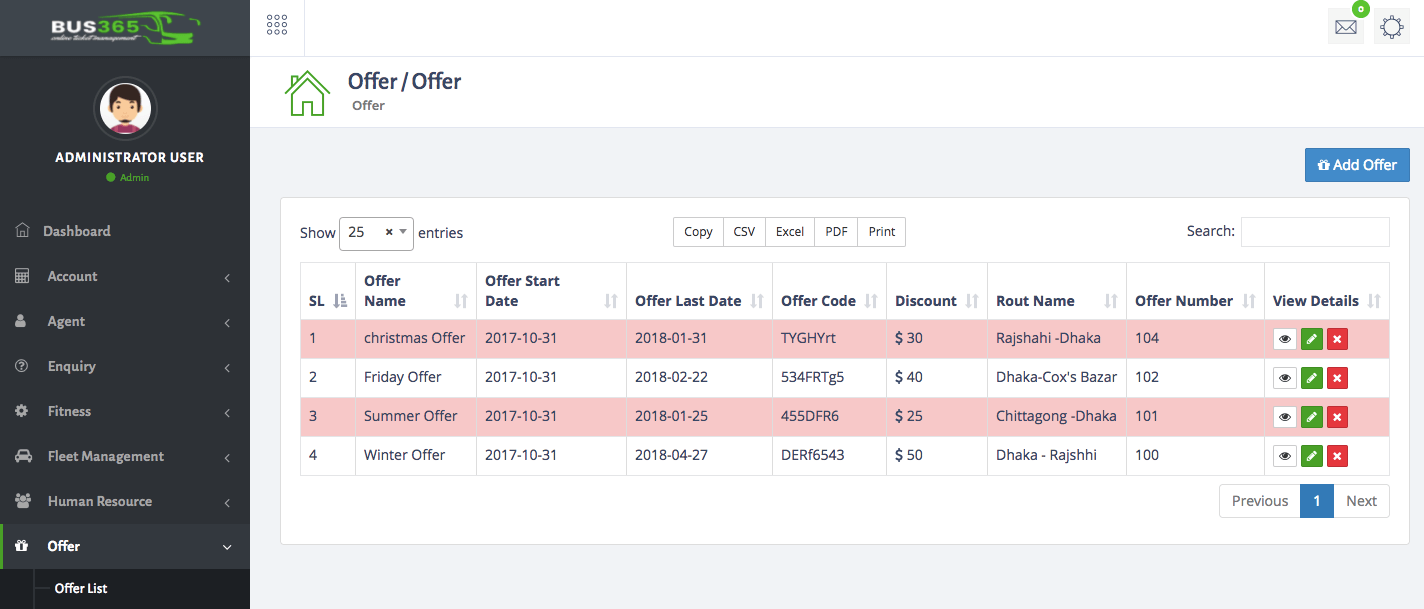
Task: Go to the Next page of offers
Action: [1361, 500]
